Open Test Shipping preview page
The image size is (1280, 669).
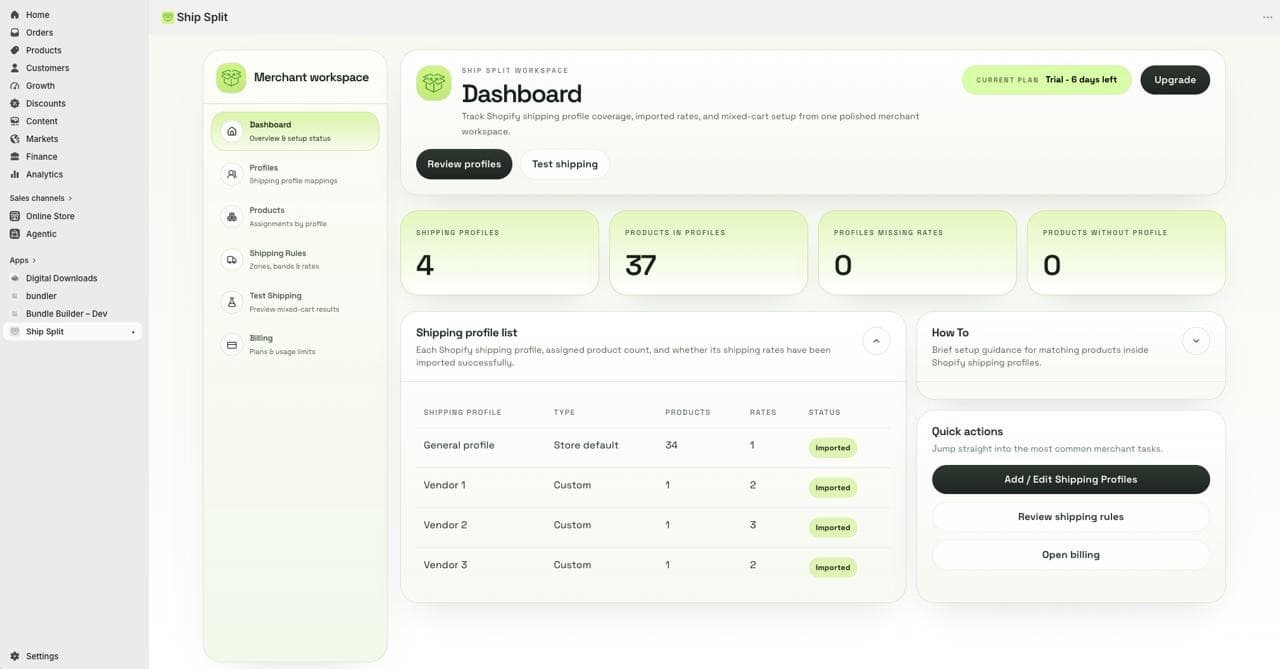tap(295, 302)
